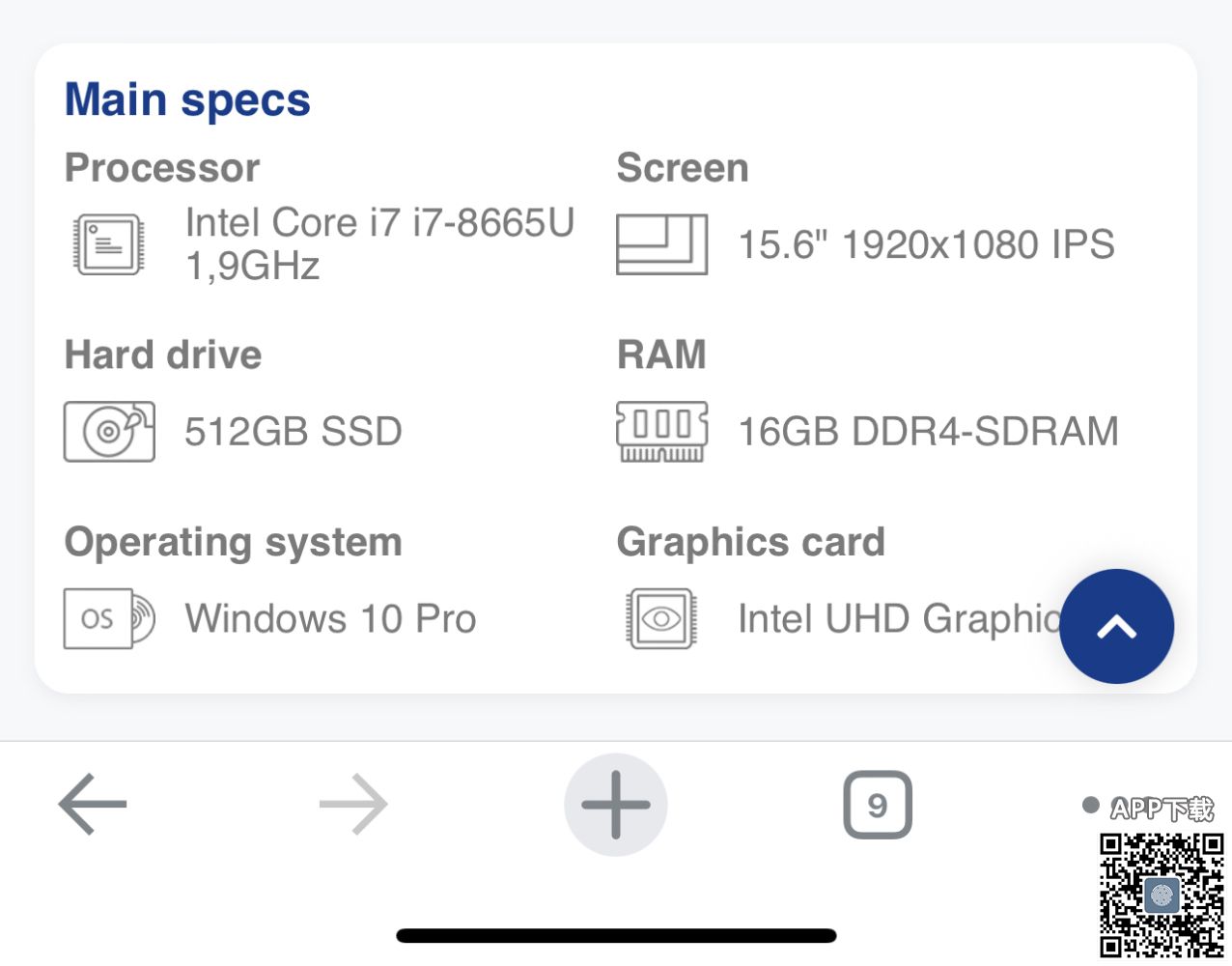1232x966 pixels.
Task: Click the 16GB DDR4-SDRAM value
Action: click(x=928, y=432)
